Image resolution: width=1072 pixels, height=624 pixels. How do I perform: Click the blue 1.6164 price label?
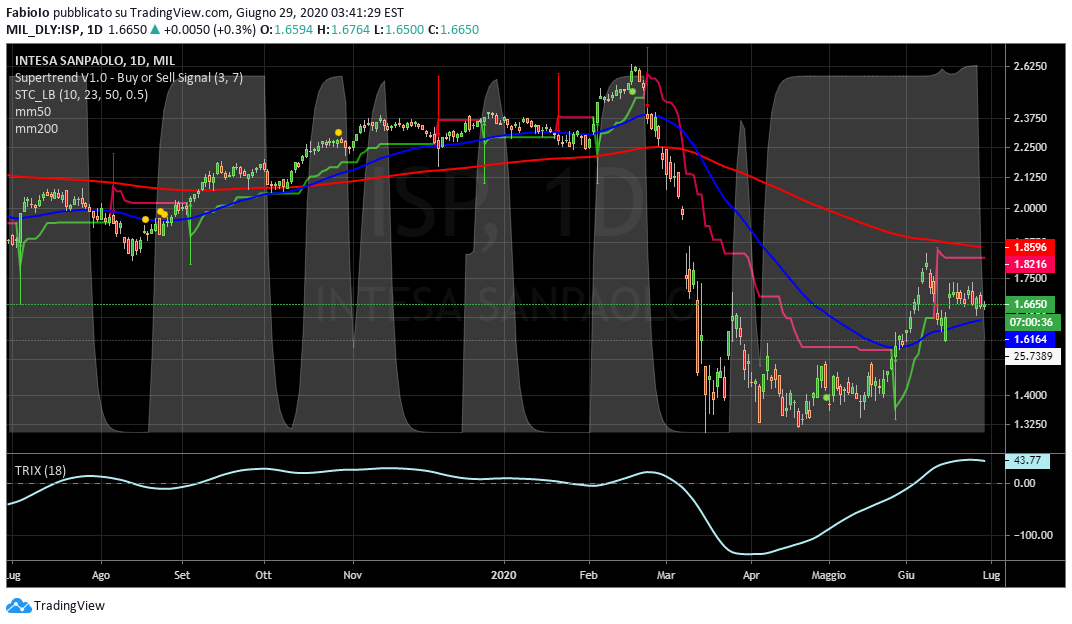[x=1030, y=339]
